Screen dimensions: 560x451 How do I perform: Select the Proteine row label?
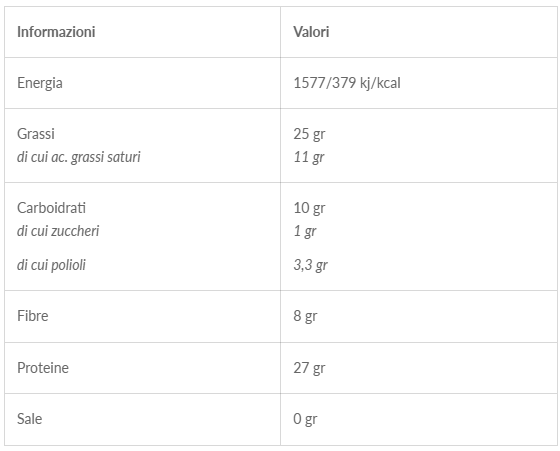43,368
